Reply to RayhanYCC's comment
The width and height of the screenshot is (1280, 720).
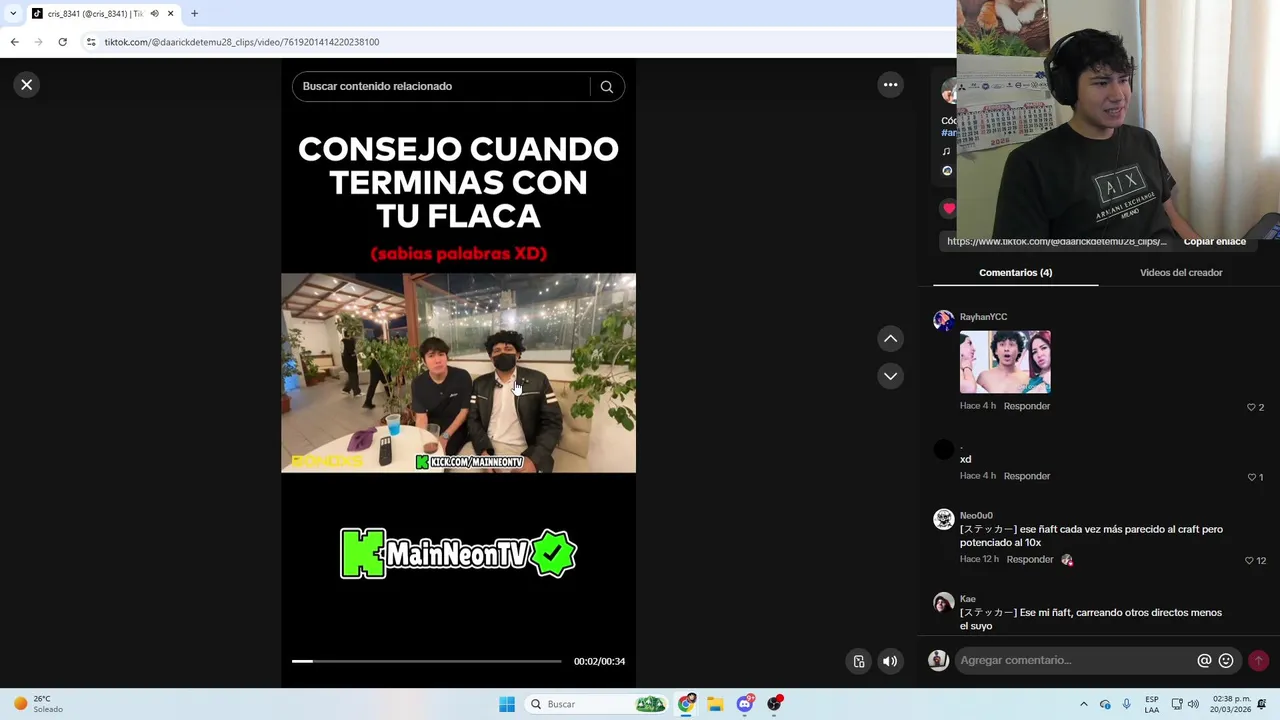(x=1026, y=406)
